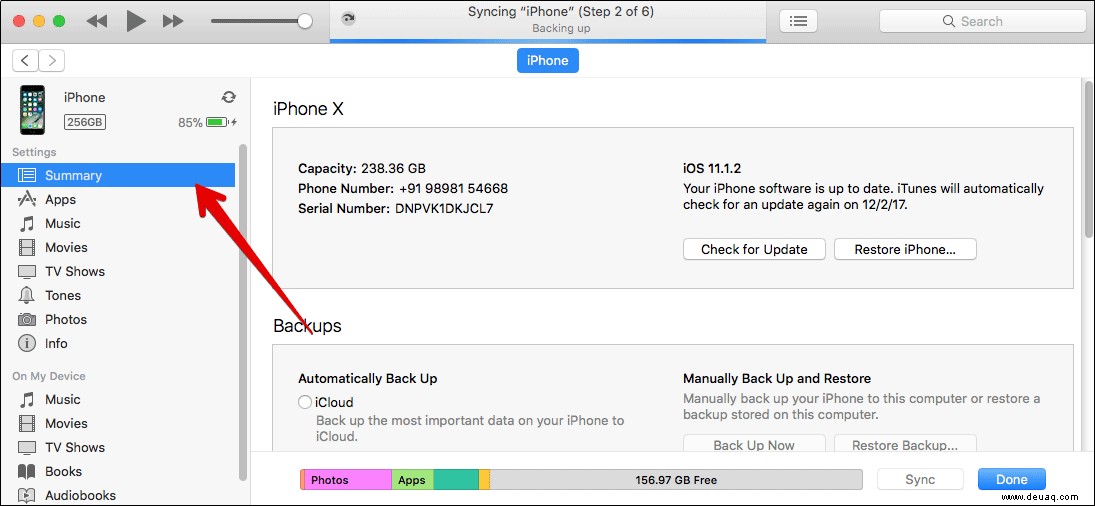Click the sync icon next to iPhone
The image size is (1095, 506).
tap(228, 97)
